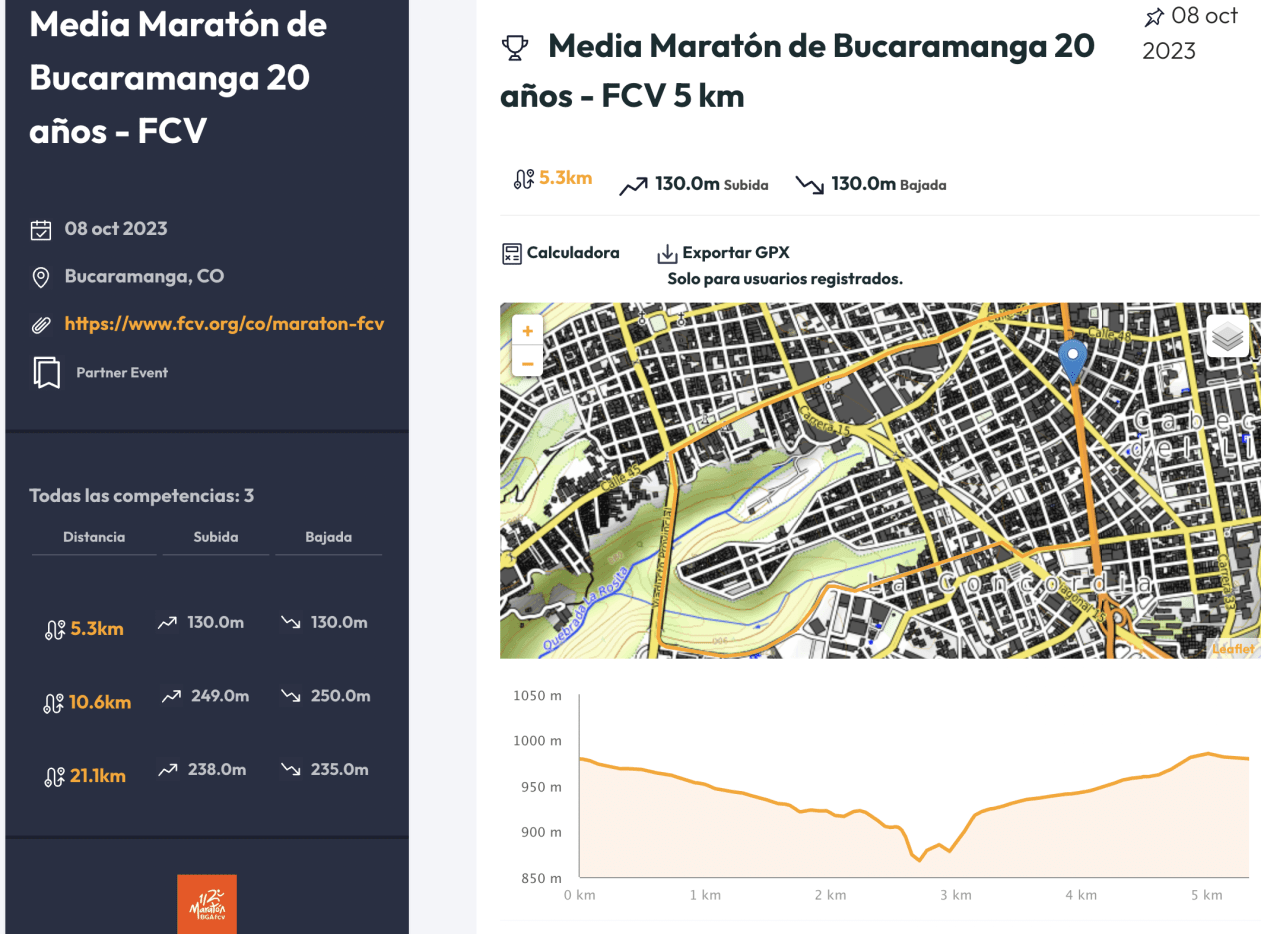Open the Leaflet attribution link
The height and width of the screenshot is (934, 1280).
[1232, 649]
